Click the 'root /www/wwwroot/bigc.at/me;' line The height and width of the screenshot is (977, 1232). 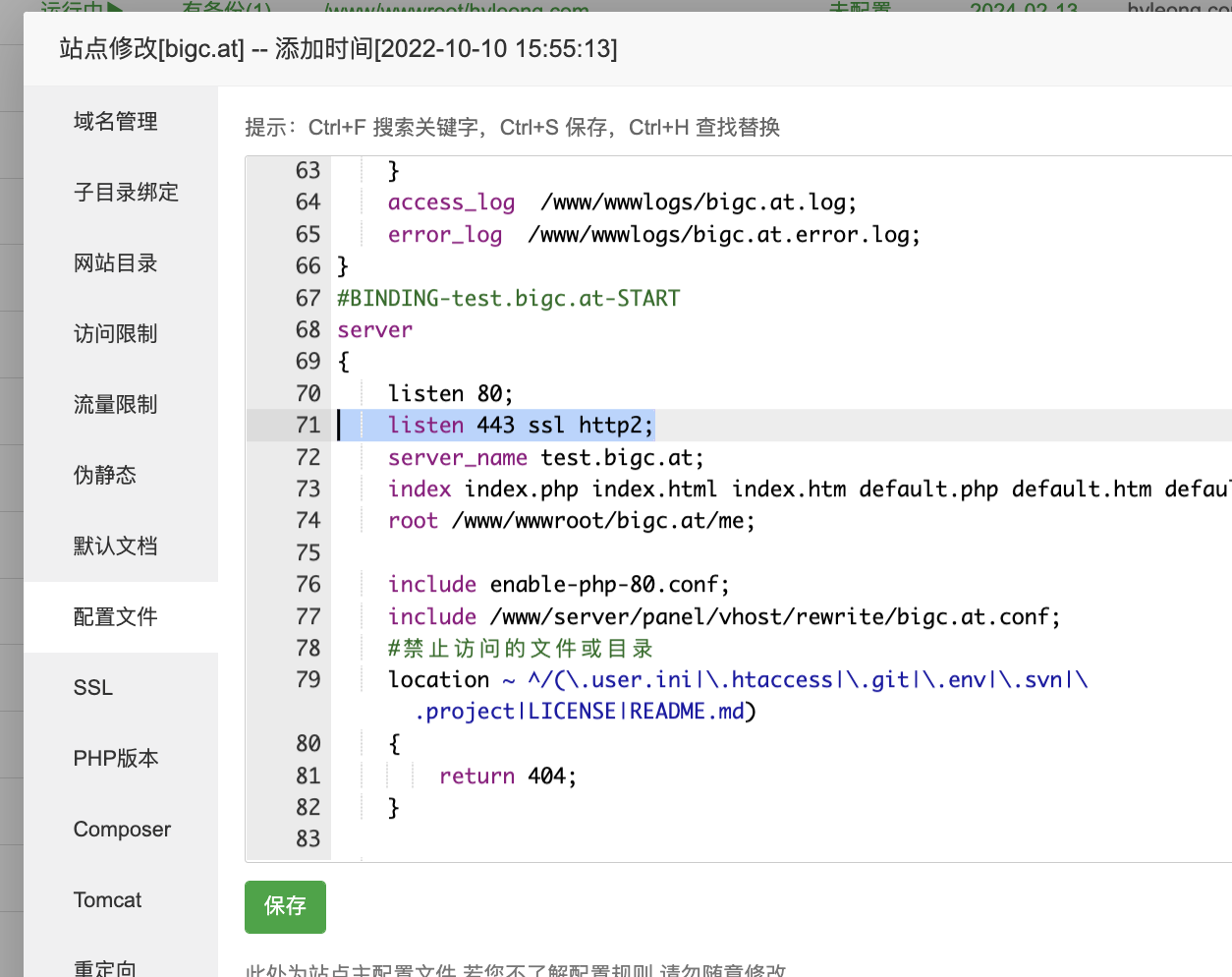pyautogui.click(x=571, y=520)
